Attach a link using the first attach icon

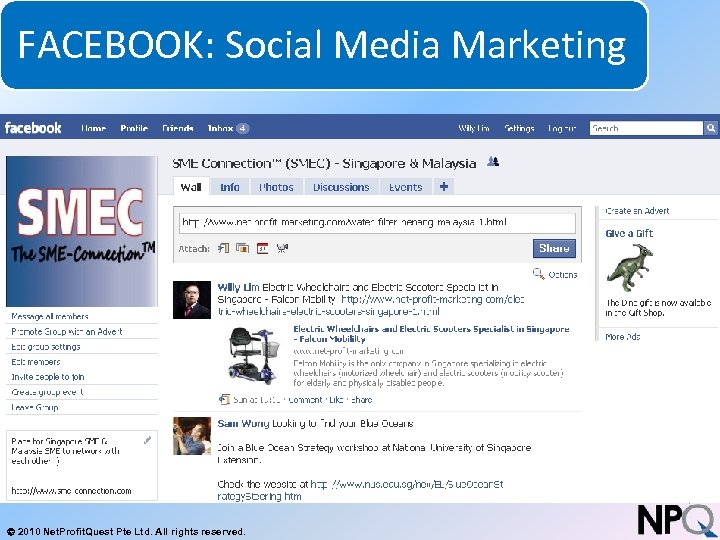pos(224,248)
